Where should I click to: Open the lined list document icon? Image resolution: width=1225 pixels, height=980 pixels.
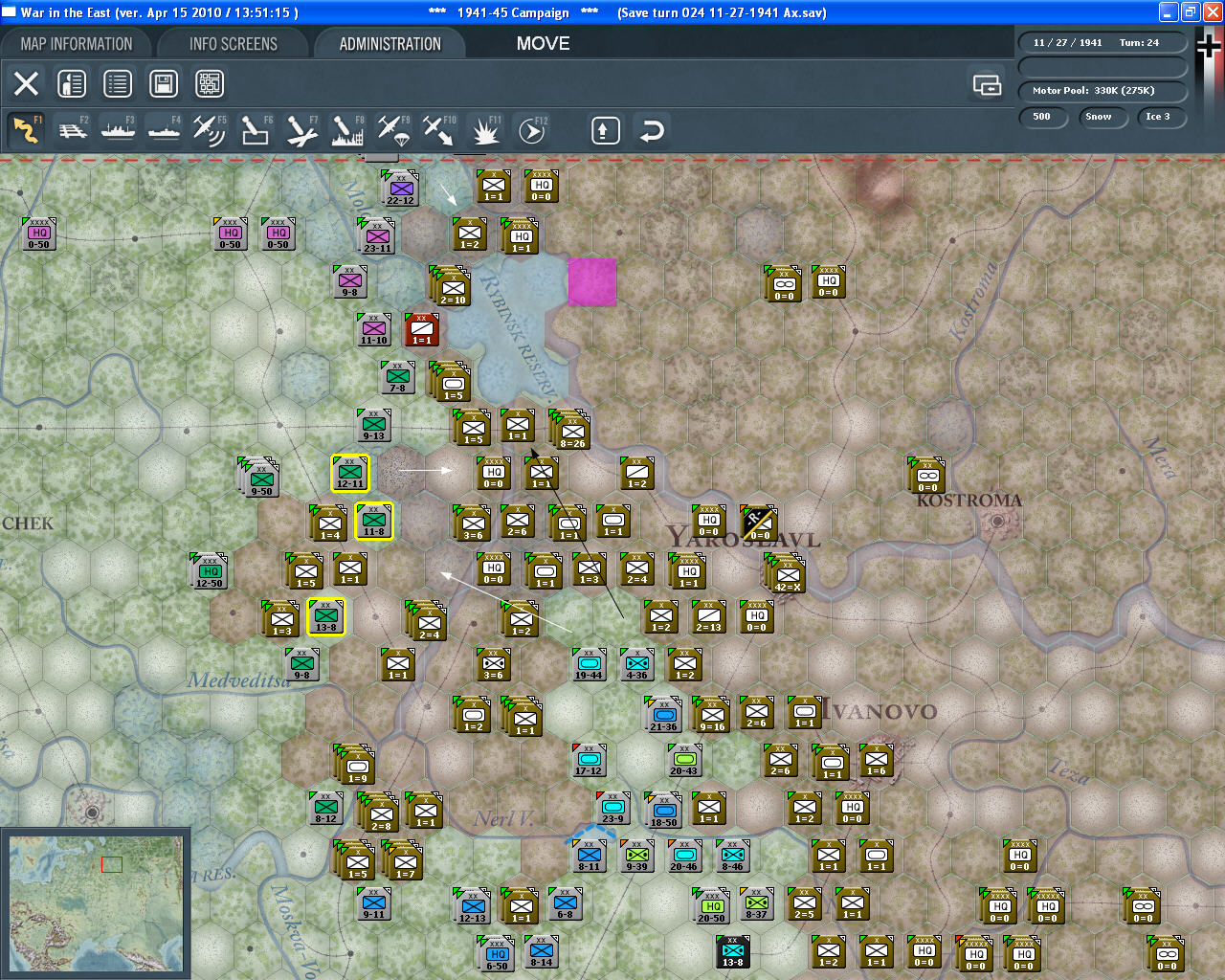[x=118, y=83]
